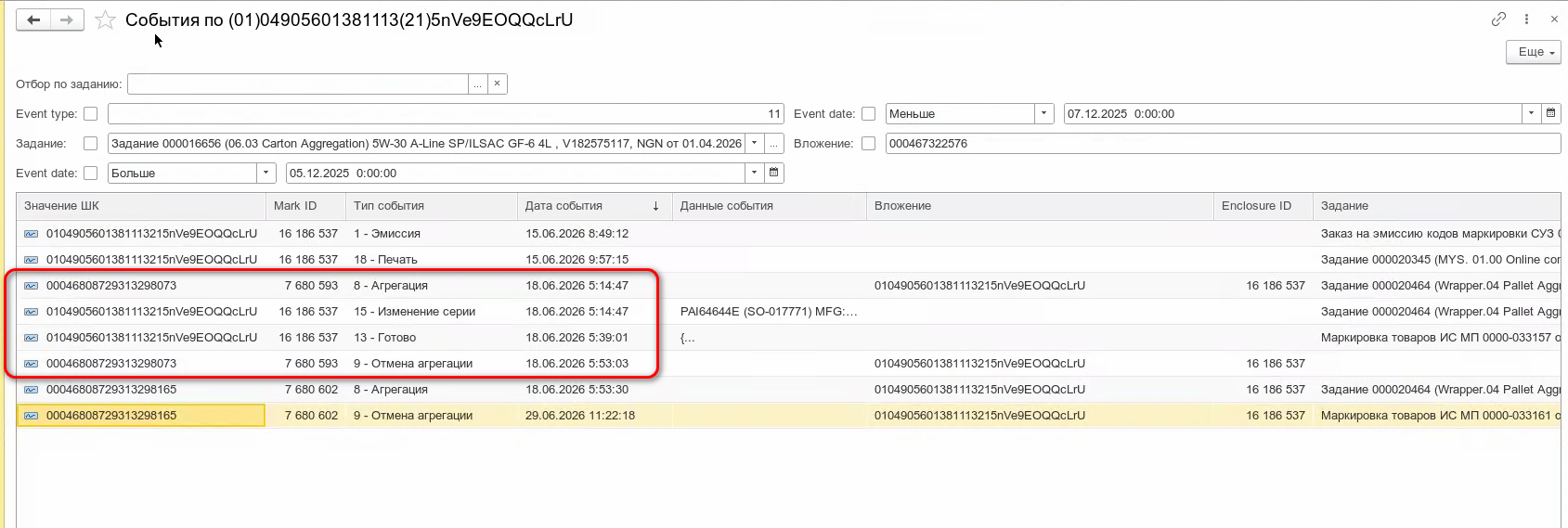
Task: Select Mark ID 16 186 537 in the Печать row
Action: pos(305,260)
